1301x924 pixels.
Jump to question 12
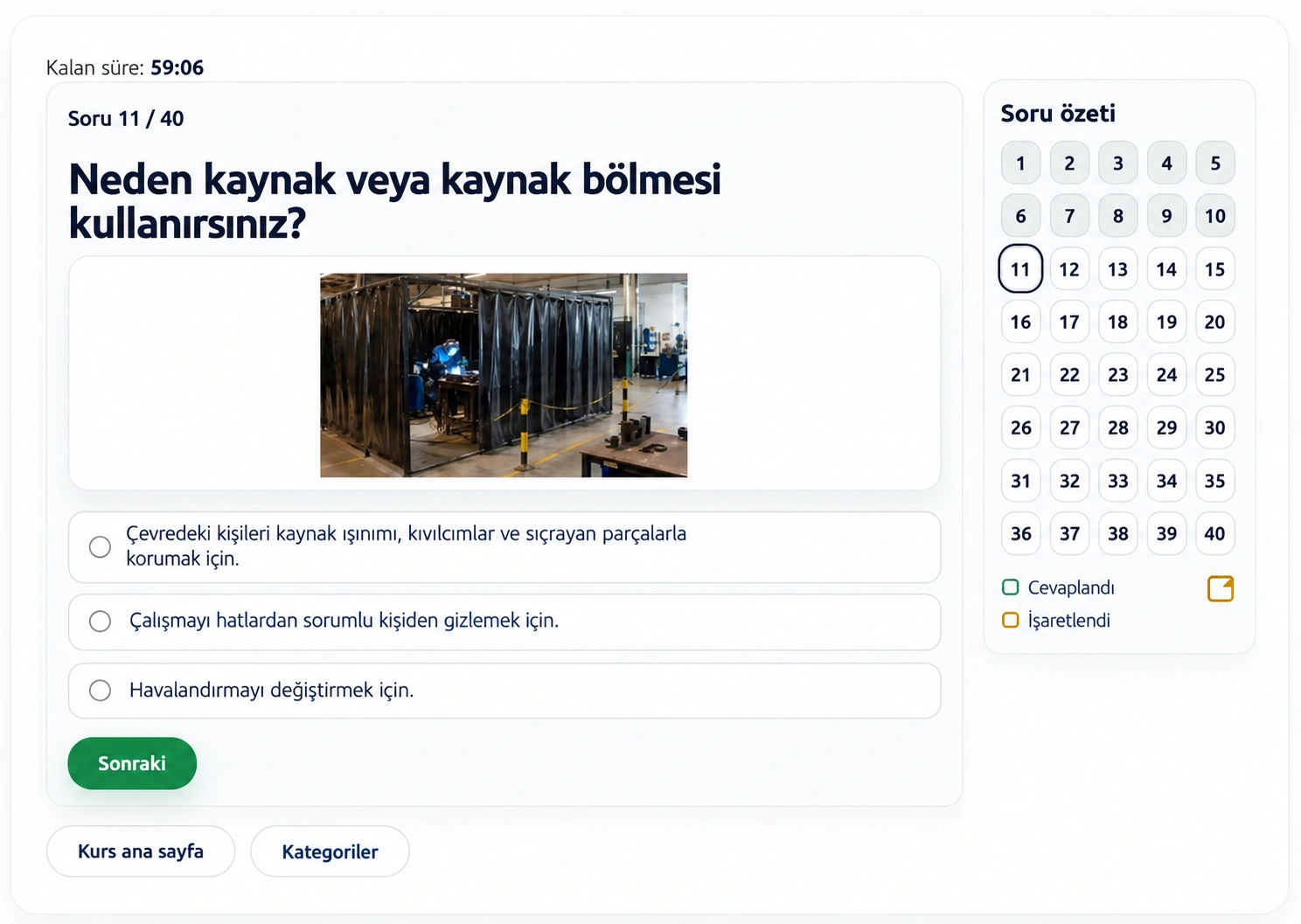(1069, 269)
